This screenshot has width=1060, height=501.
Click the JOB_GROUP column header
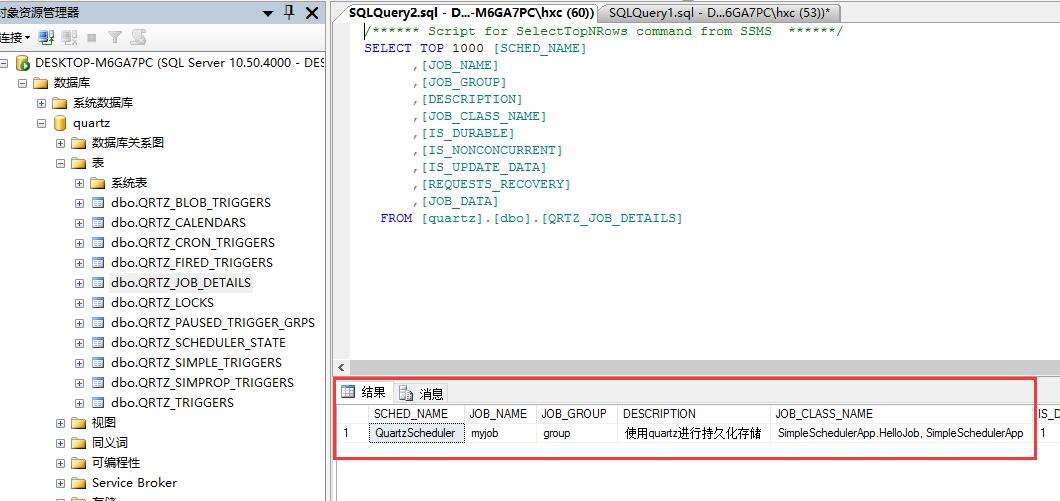[577, 413]
